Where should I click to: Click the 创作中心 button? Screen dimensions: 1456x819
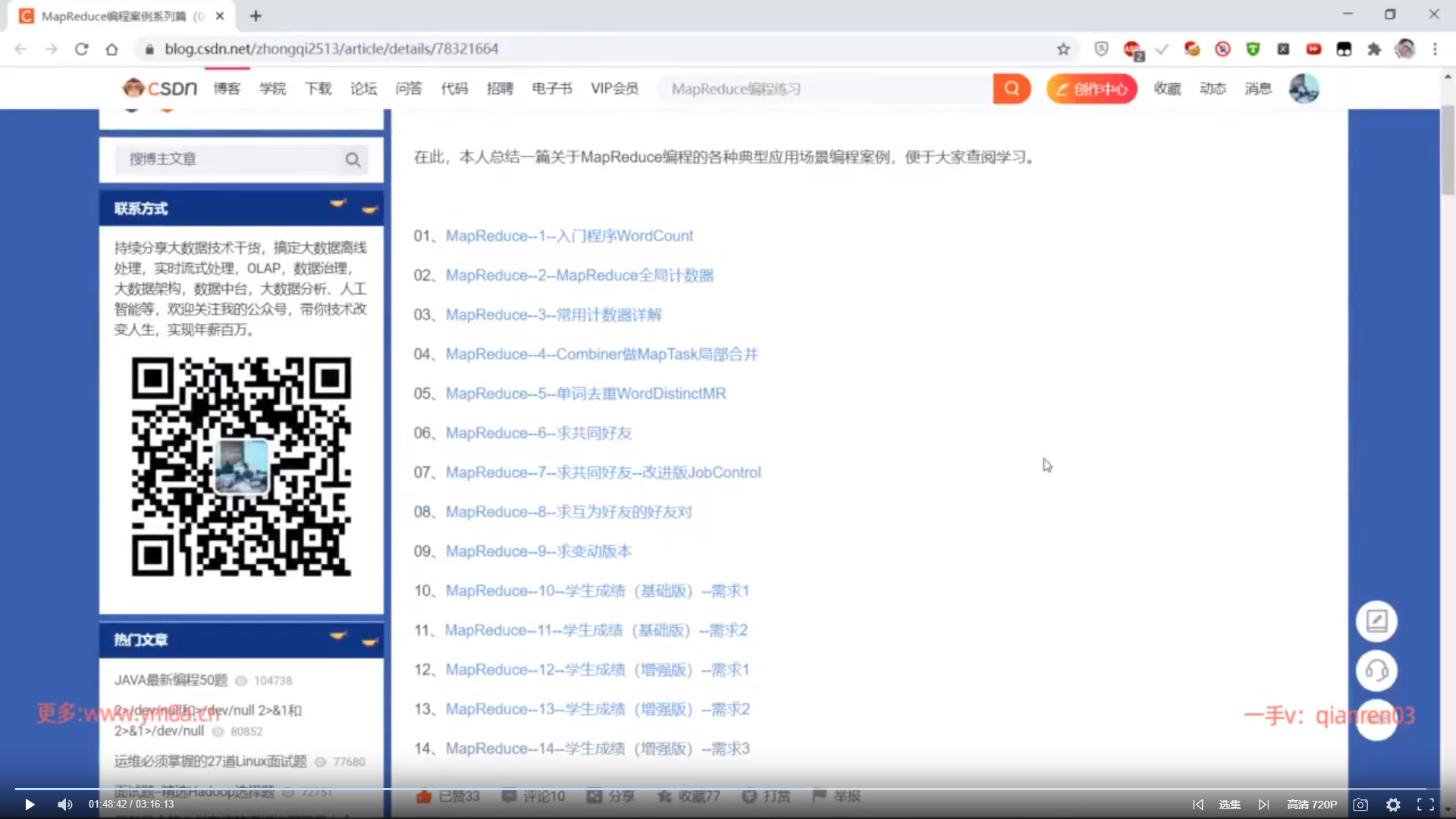(1092, 89)
